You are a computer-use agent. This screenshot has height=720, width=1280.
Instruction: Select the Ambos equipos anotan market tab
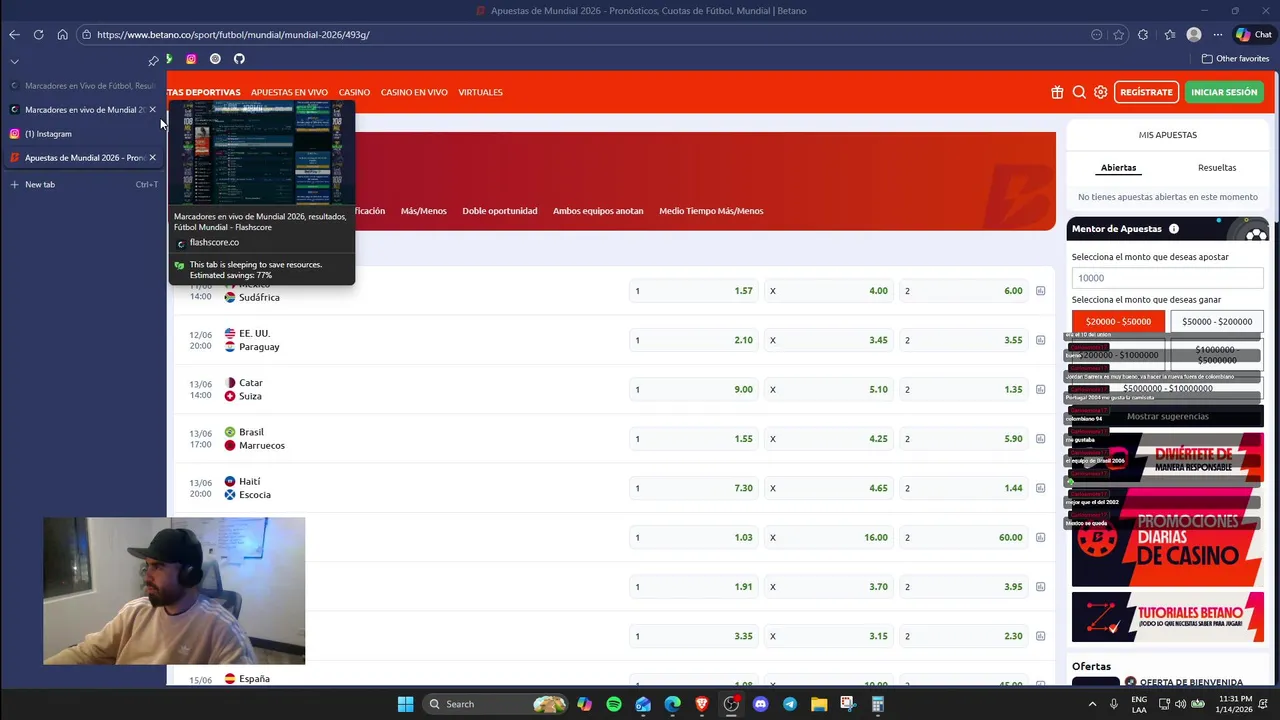point(598,211)
